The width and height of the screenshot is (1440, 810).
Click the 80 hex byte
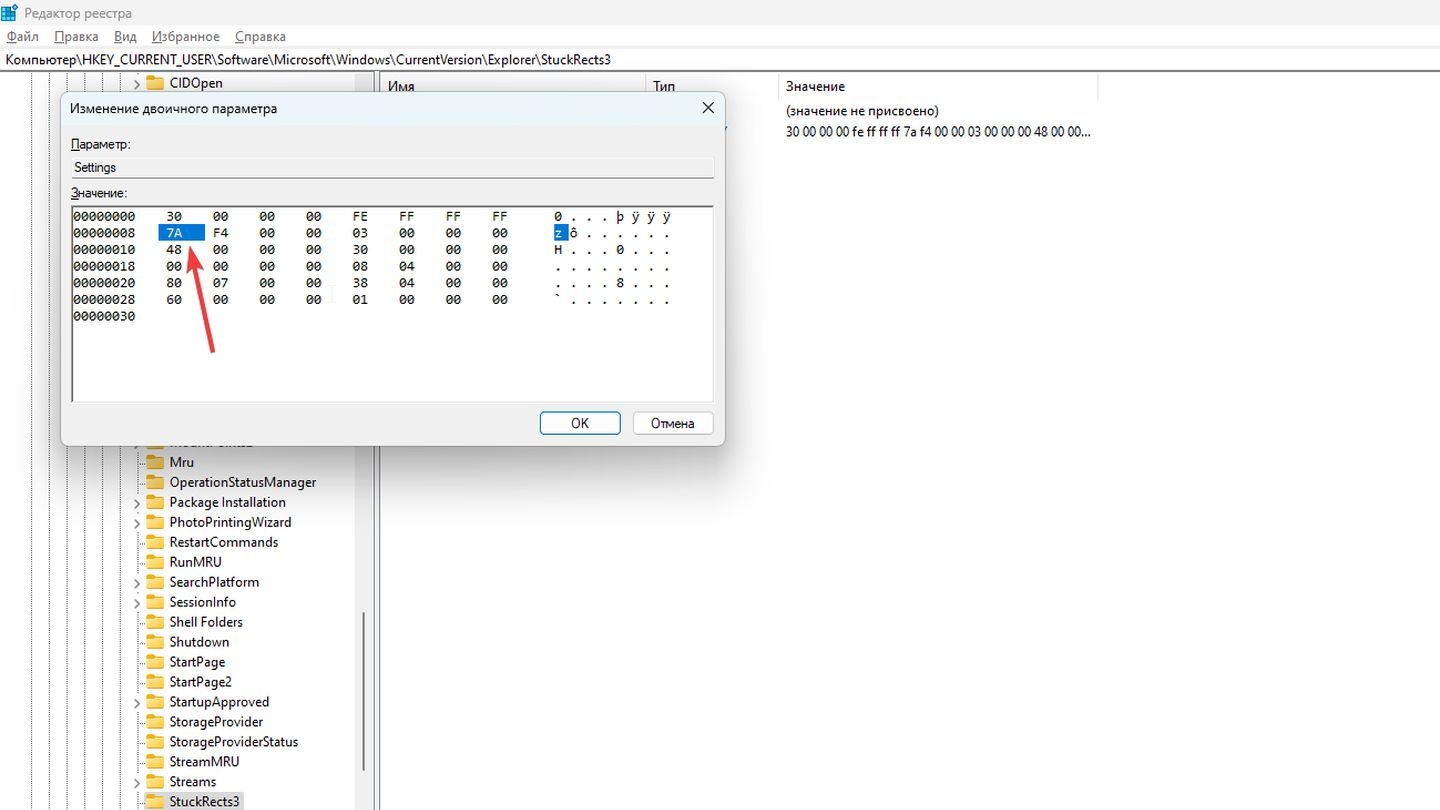coord(174,283)
